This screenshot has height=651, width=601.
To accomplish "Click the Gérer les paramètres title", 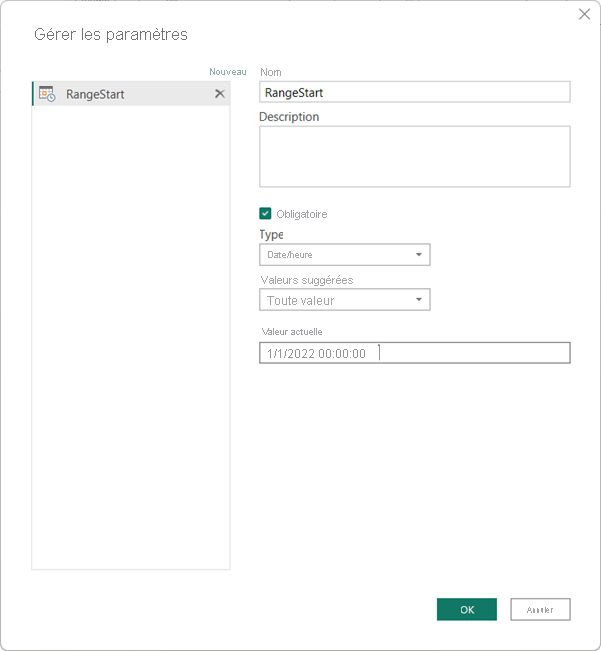I will pyautogui.click(x=111, y=34).
